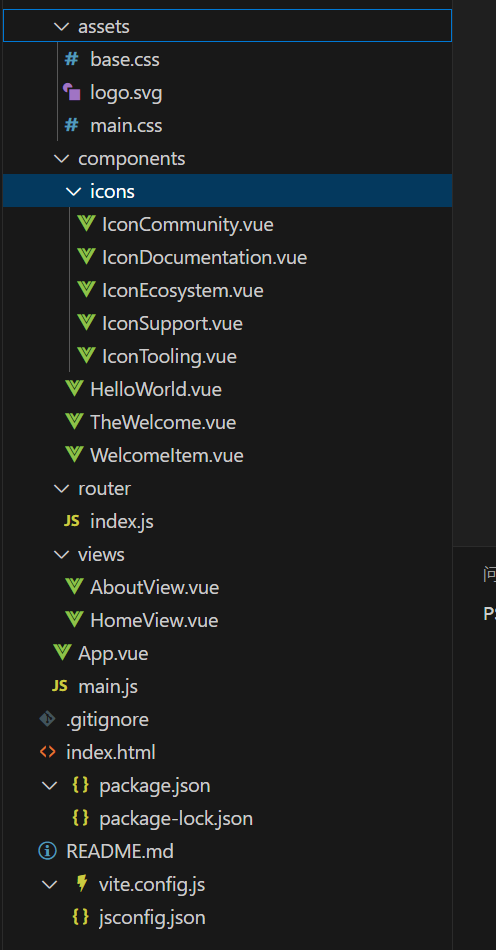
Task: Open AboutView.vue
Action: (x=154, y=587)
